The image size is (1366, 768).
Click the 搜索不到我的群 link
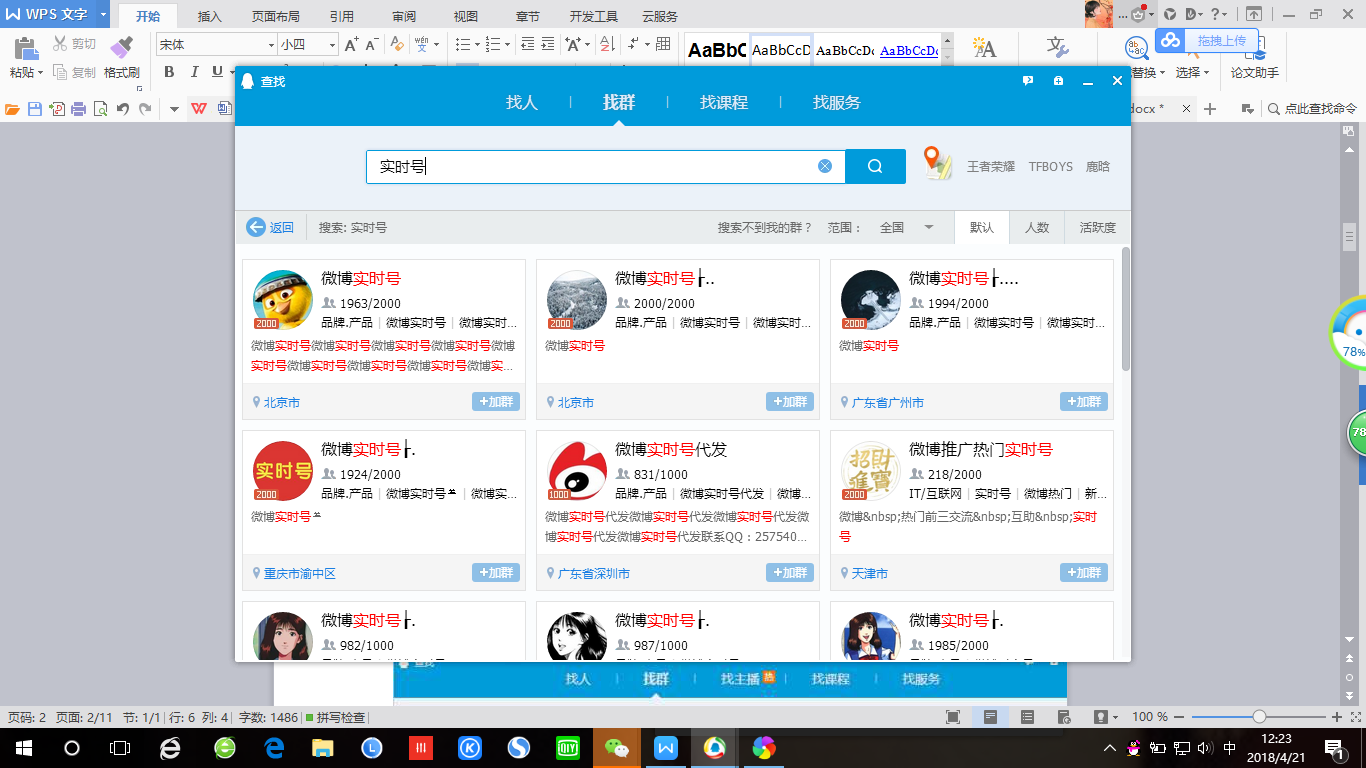765,228
